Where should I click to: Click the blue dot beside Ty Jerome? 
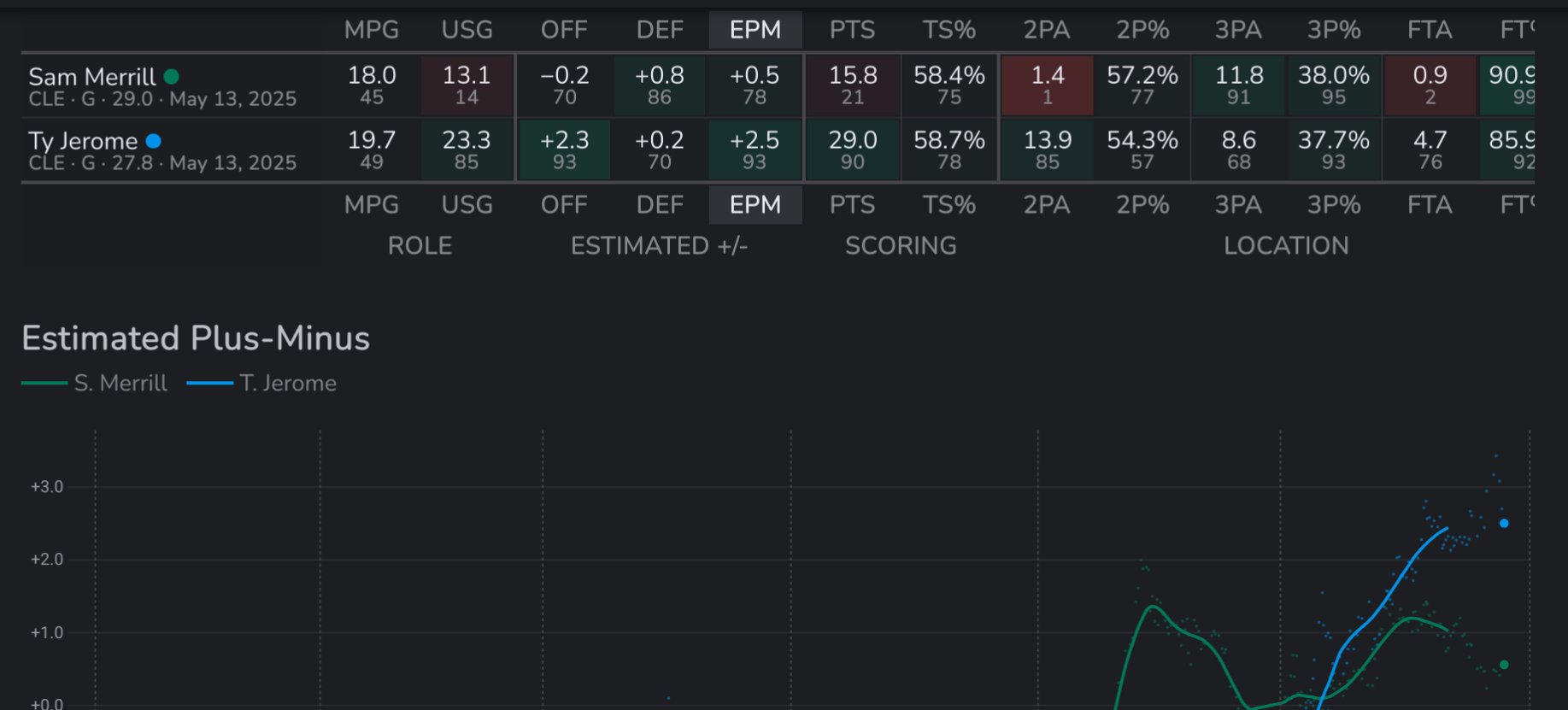pos(154,141)
